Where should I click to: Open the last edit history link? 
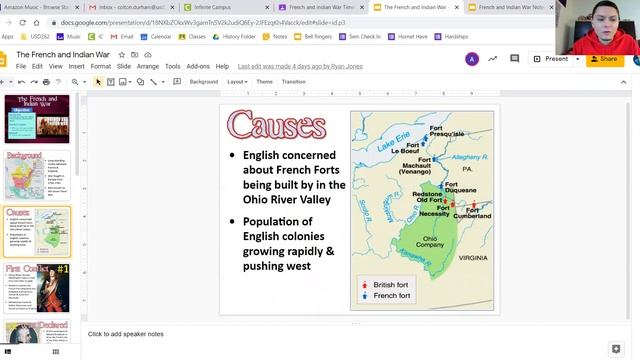[300, 67]
